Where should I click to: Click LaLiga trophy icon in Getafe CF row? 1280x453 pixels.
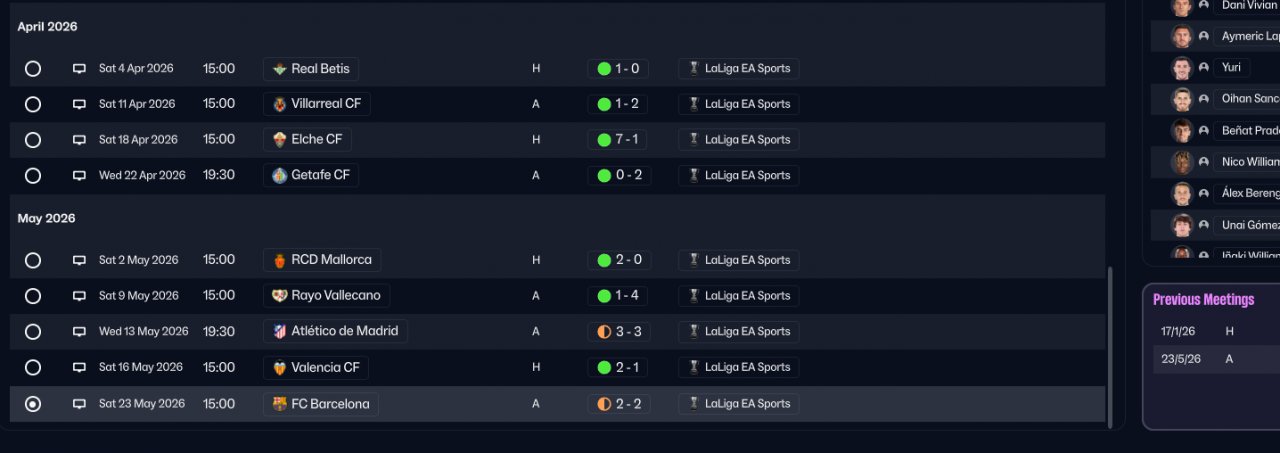693,175
